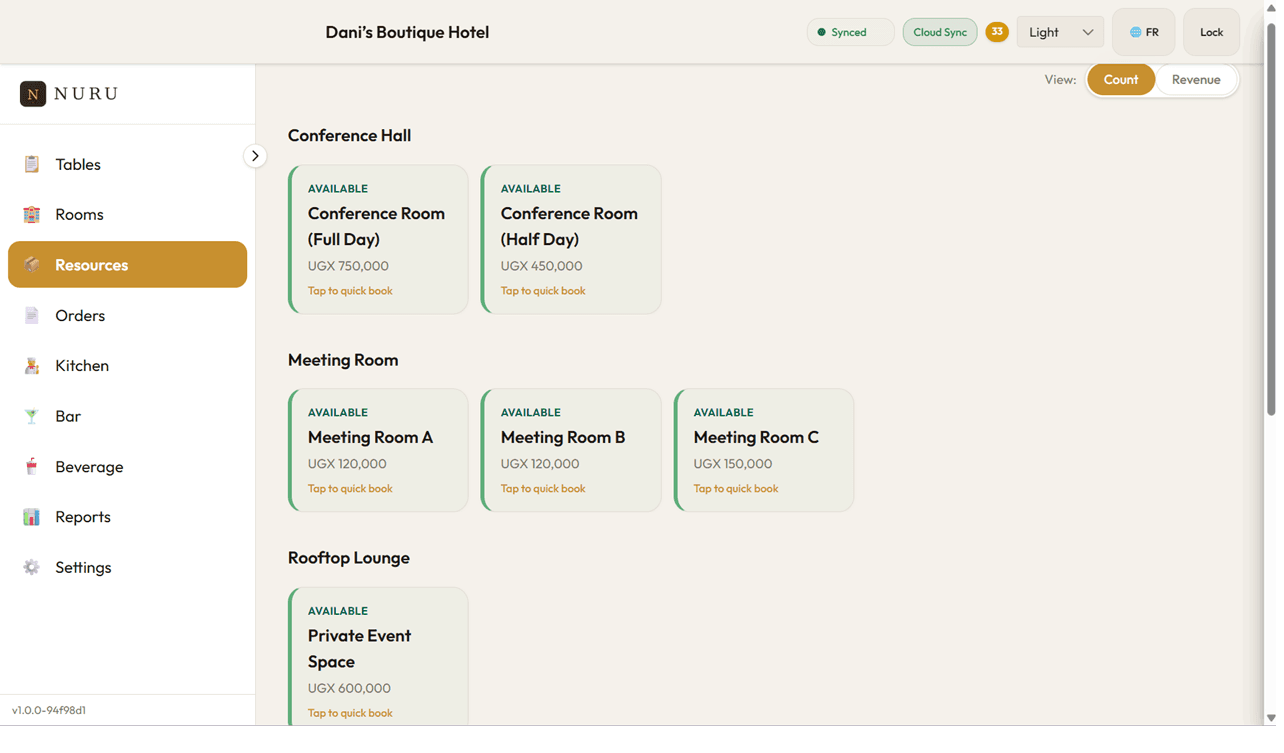
Task: Click AVAILABLE status on Meeting Room C
Action: point(723,412)
